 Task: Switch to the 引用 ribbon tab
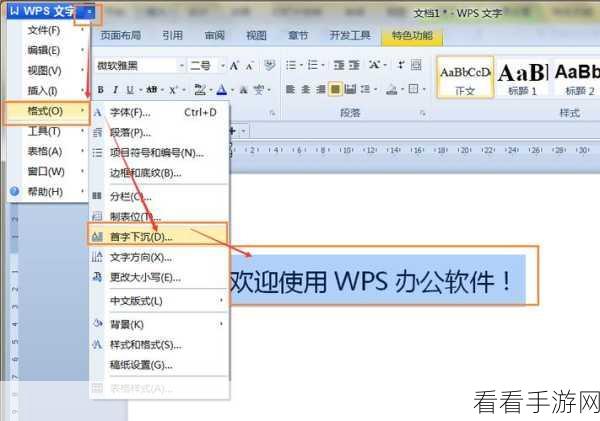pyautogui.click(x=172, y=35)
